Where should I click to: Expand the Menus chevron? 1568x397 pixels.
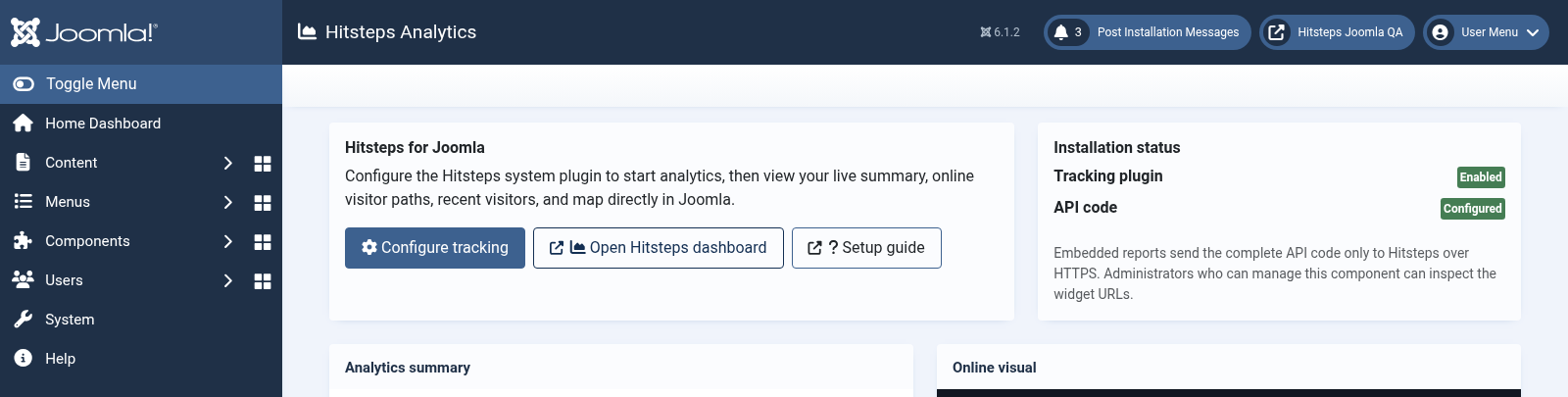(x=227, y=202)
